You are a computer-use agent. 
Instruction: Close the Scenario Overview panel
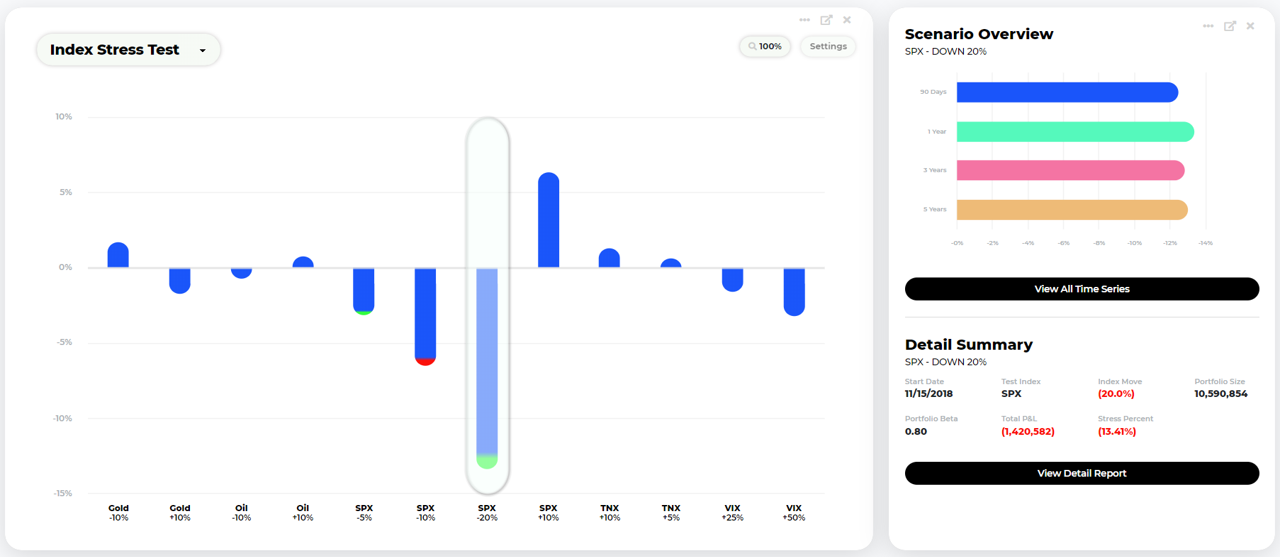(x=1250, y=26)
